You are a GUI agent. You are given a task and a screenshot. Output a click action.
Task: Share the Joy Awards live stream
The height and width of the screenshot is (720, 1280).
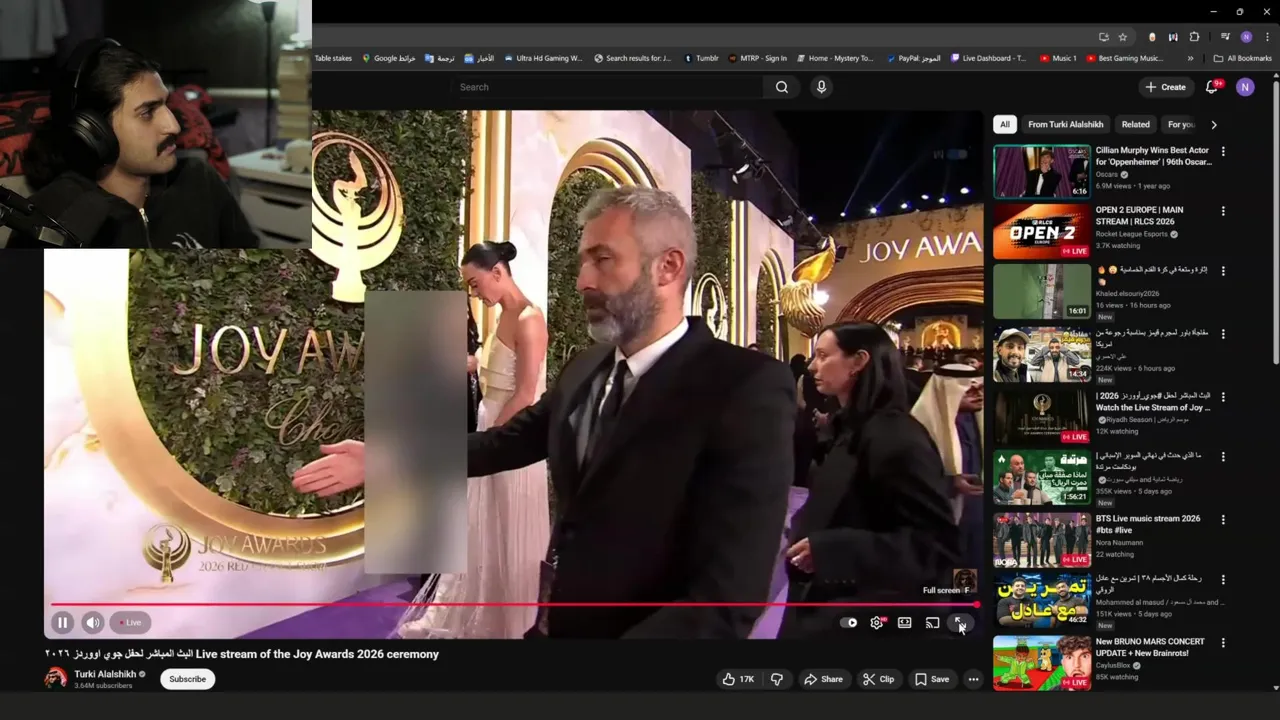pos(822,679)
